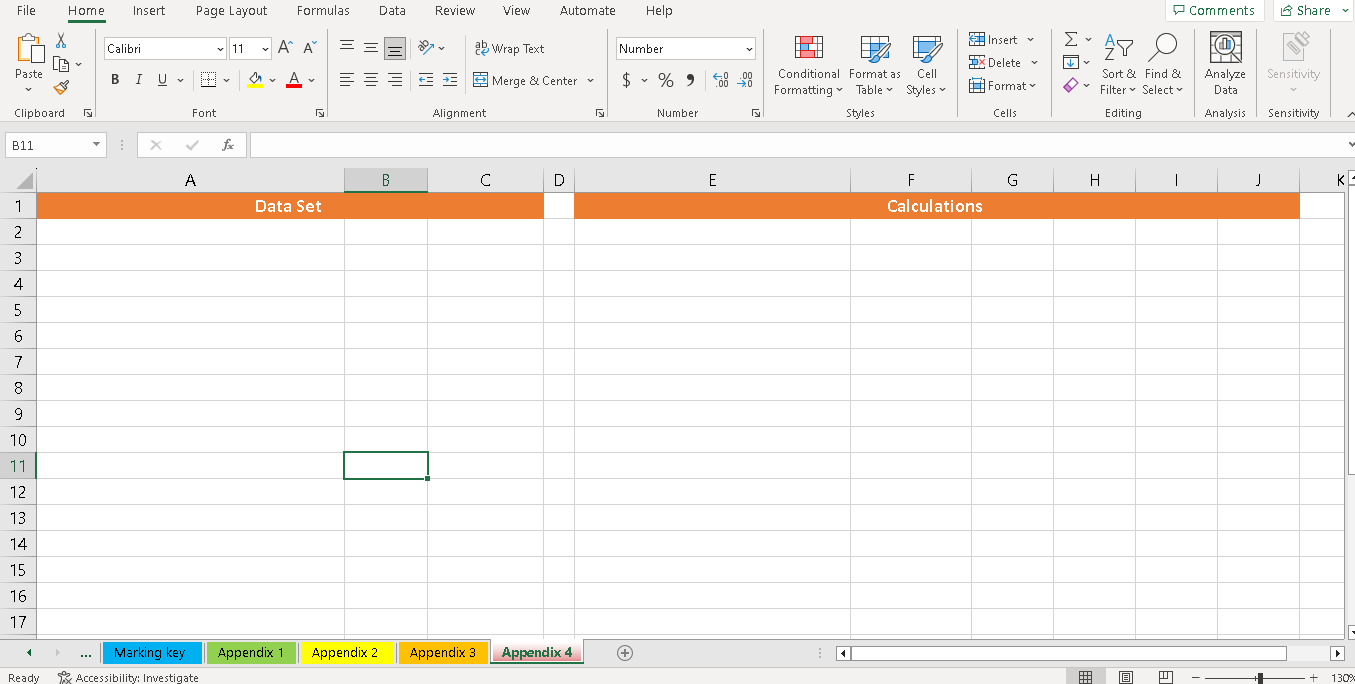Open the Review ribbon tab
This screenshot has width=1355, height=684.
click(x=454, y=11)
